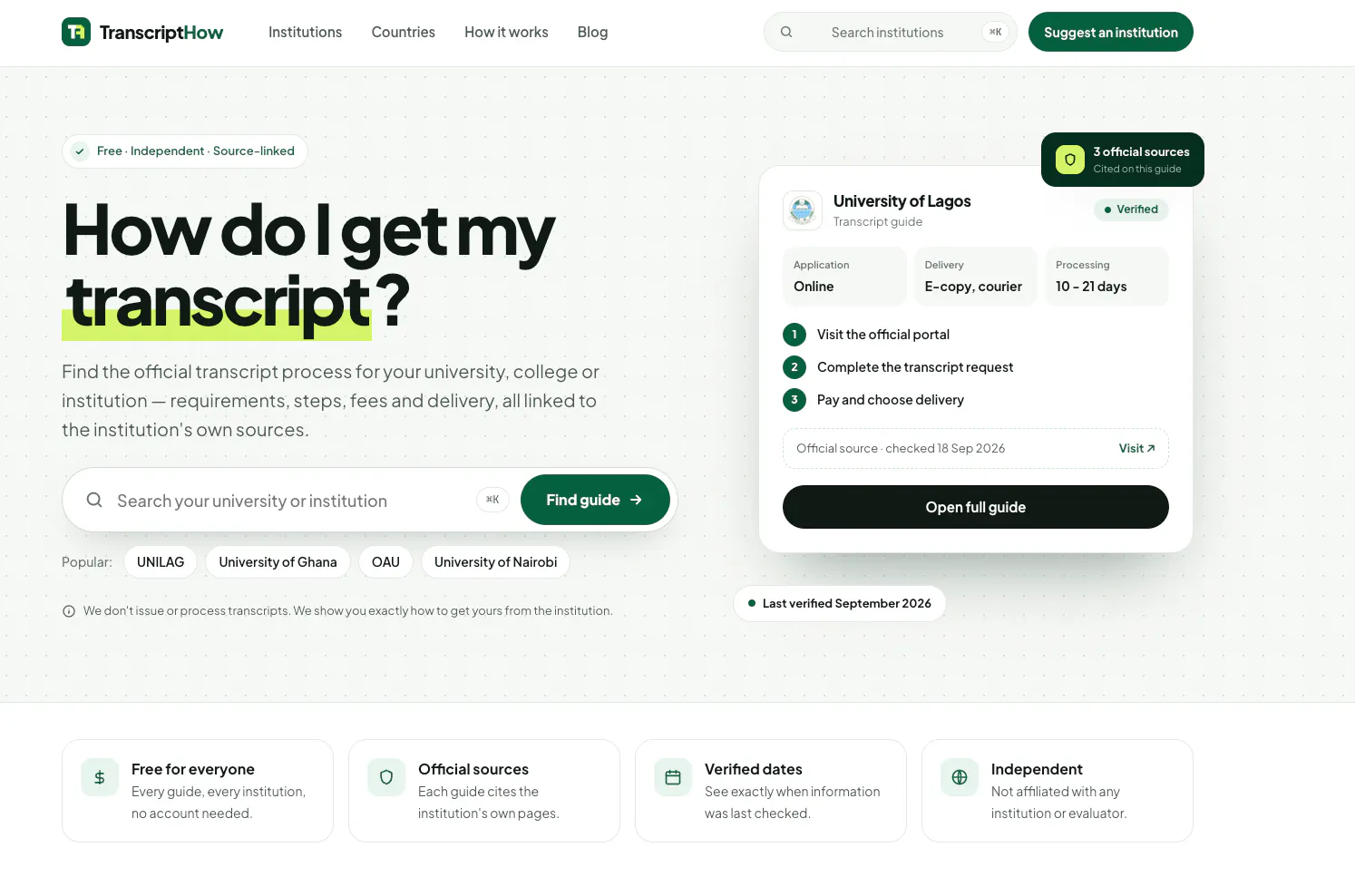Select the OAU popular chip
Image resolution: width=1355 pixels, height=896 pixels.
pyautogui.click(x=385, y=562)
